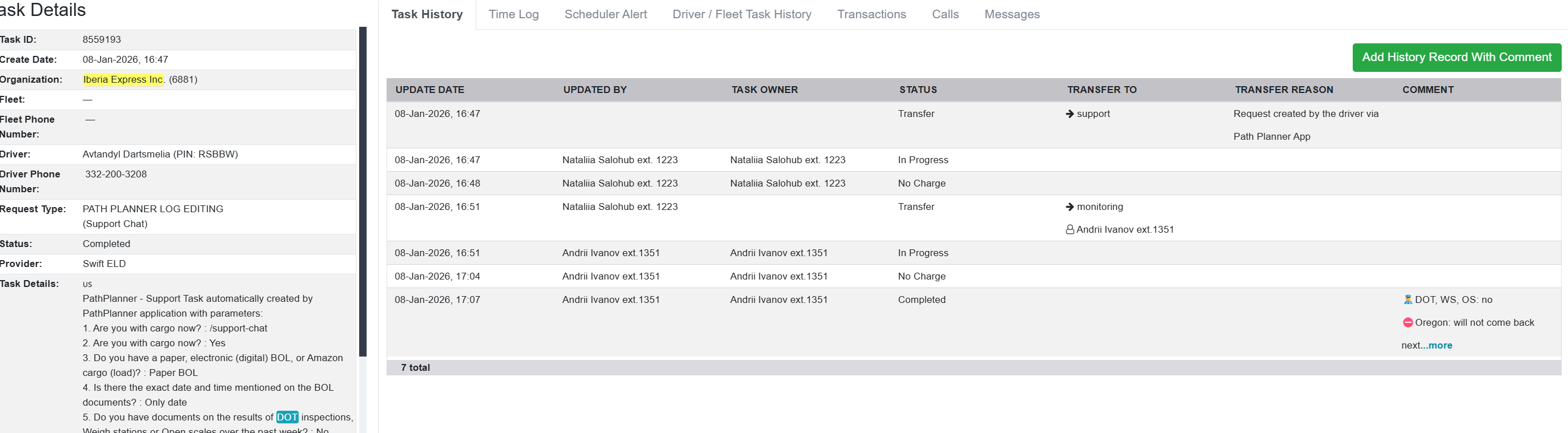This screenshot has width=1568, height=433.
Task: Click the user icon before Andrii Ivanov transfer
Action: 1070,230
